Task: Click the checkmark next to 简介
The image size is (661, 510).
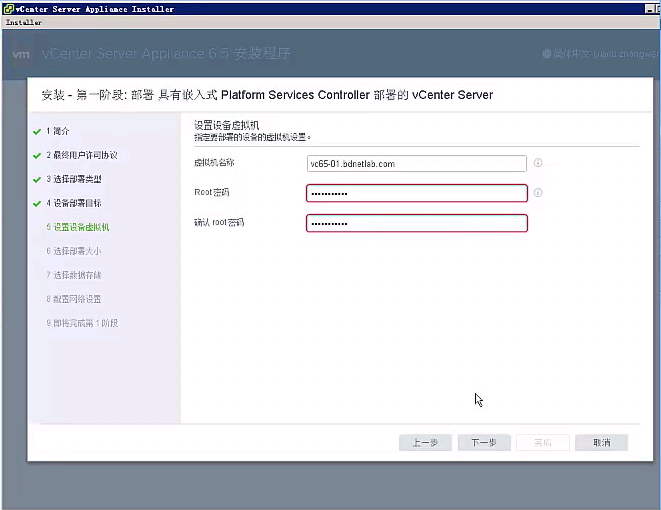Action: coord(37,132)
